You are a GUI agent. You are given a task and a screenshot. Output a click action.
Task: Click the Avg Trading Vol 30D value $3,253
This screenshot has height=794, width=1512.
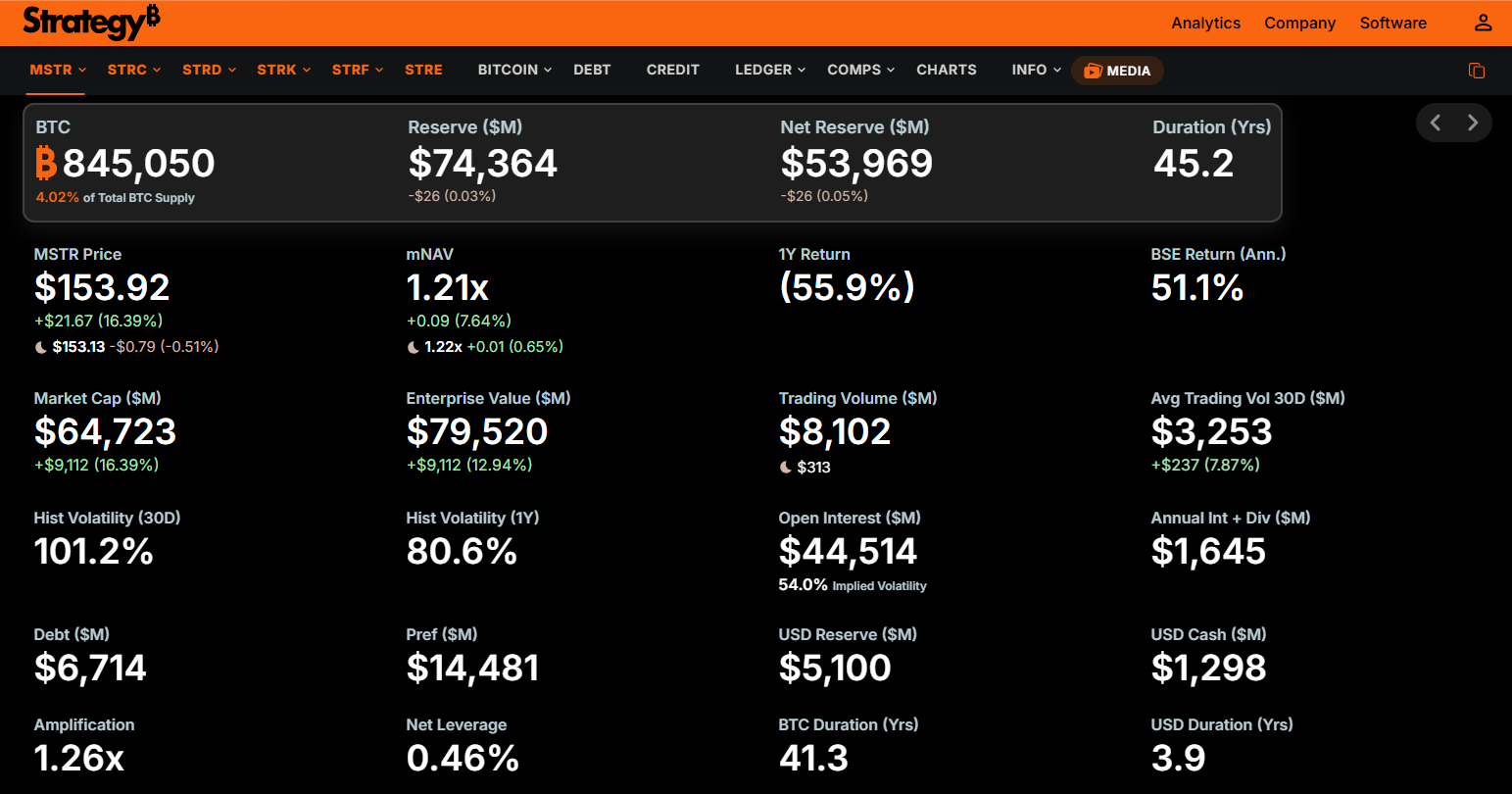pos(1212,431)
